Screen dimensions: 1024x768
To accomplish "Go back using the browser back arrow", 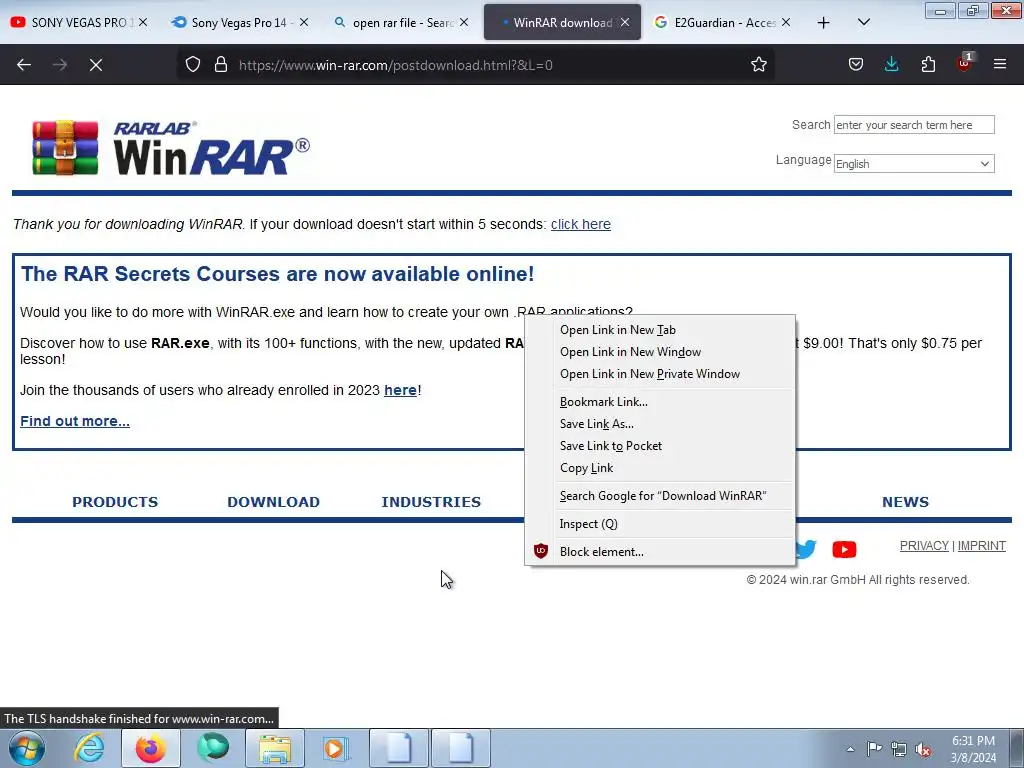I will pos(24,65).
